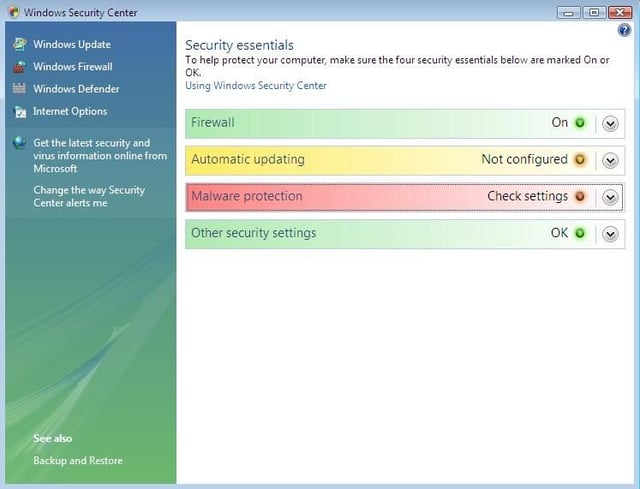Viewport: 640px width, 489px height.
Task: Close the Windows Security Center window
Action: coord(620,12)
